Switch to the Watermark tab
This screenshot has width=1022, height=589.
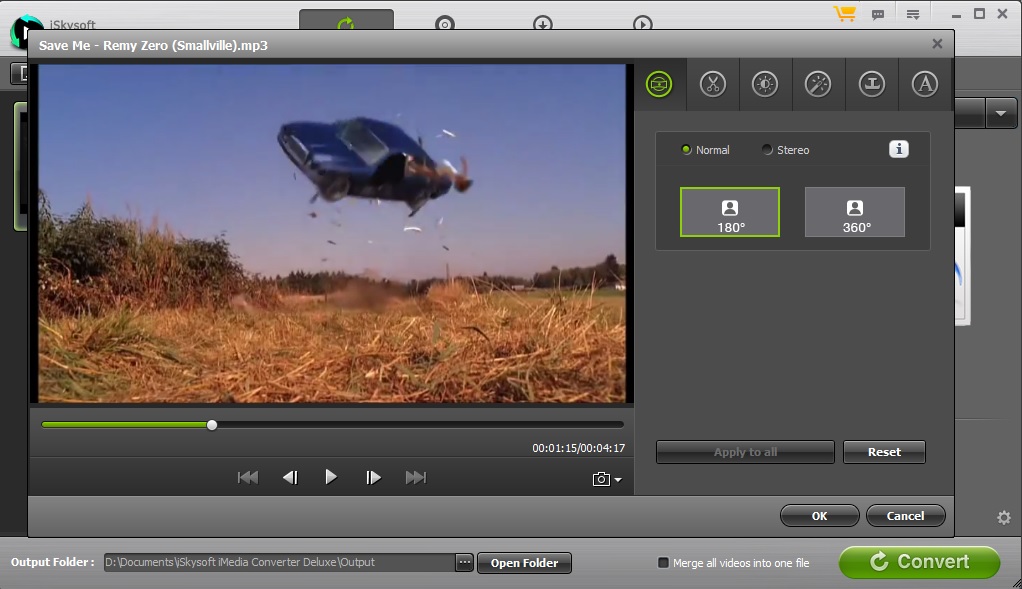pos(871,84)
